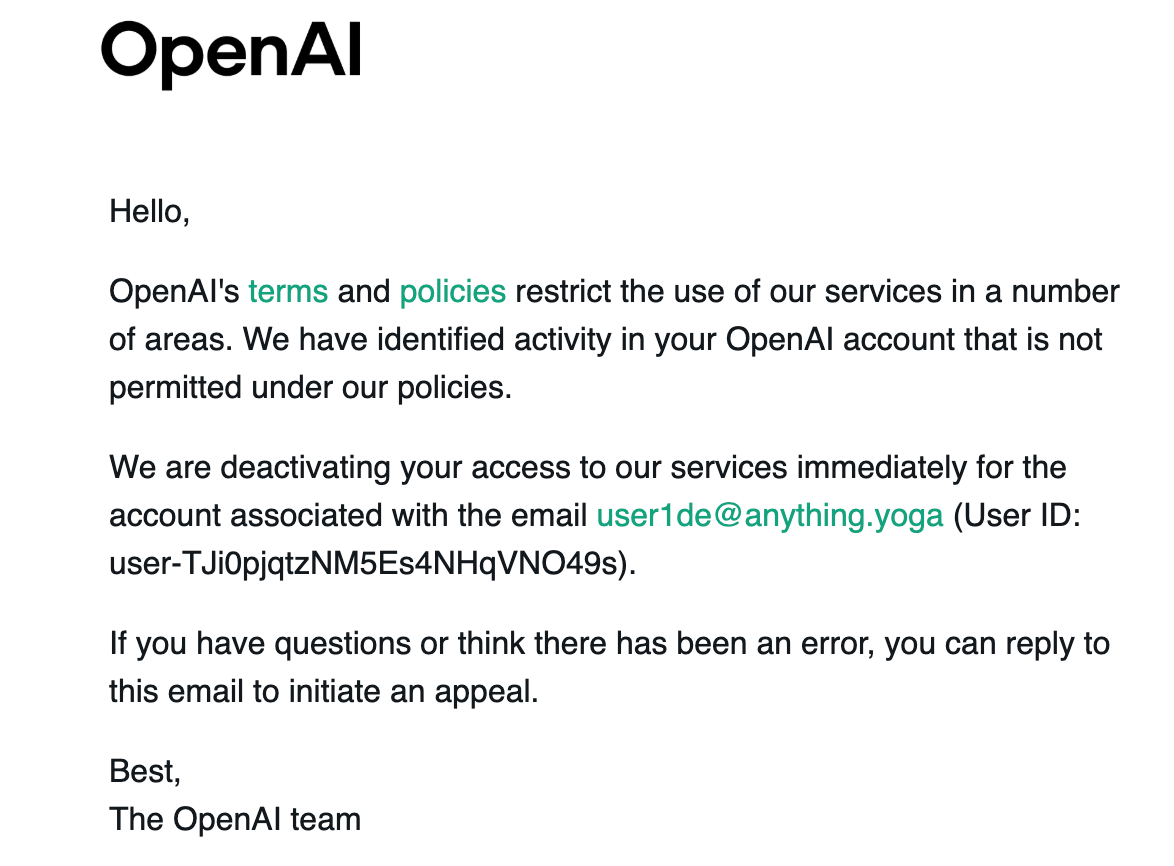Open the green 'policies' link
1174x866 pixels.
click(453, 292)
